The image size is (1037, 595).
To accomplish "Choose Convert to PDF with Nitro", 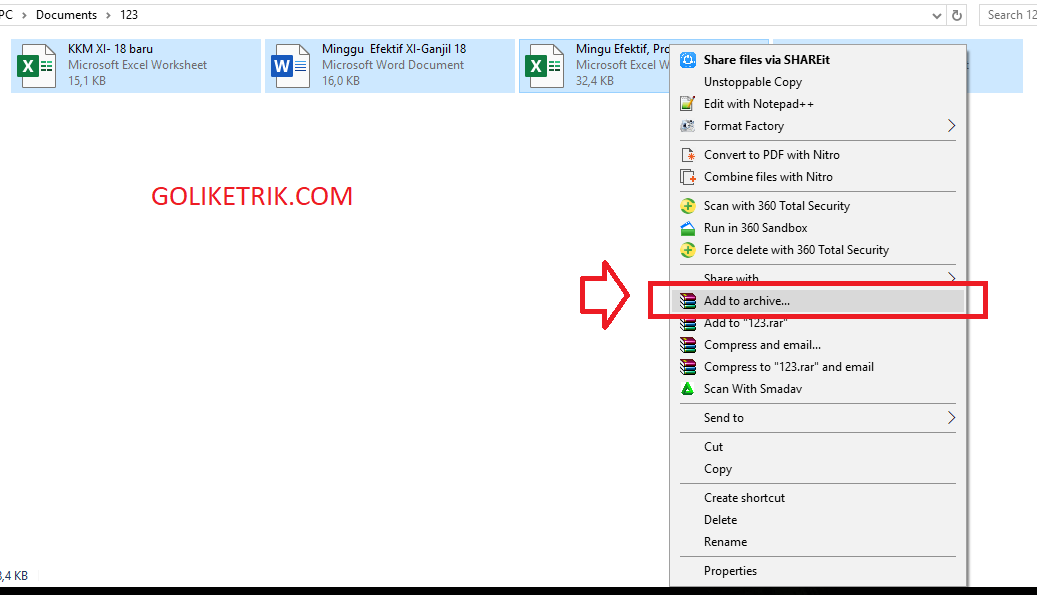I will (817, 155).
